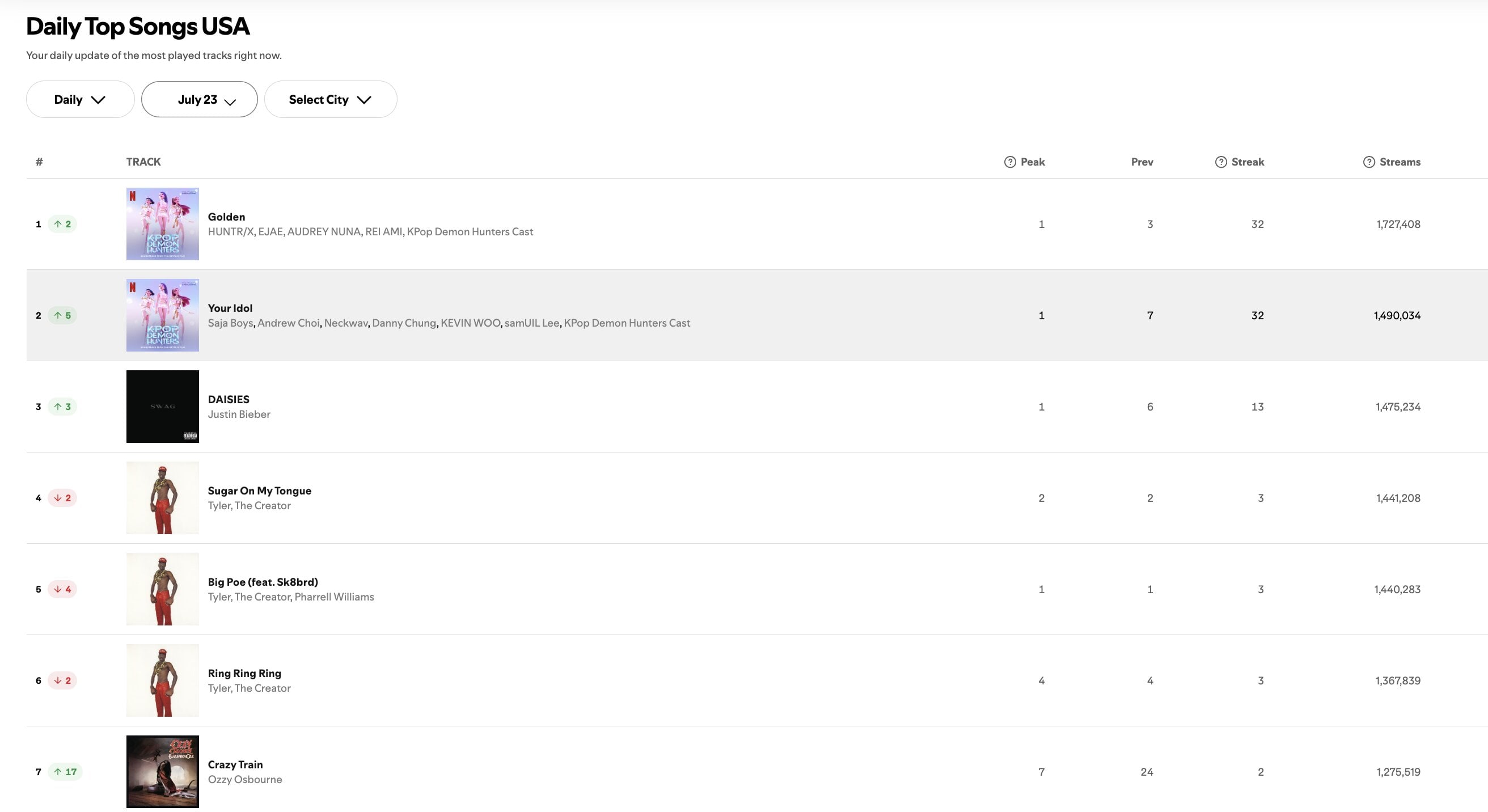Click the up 2 rank indicator for Golden
The height and width of the screenshot is (812, 1488).
point(62,224)
